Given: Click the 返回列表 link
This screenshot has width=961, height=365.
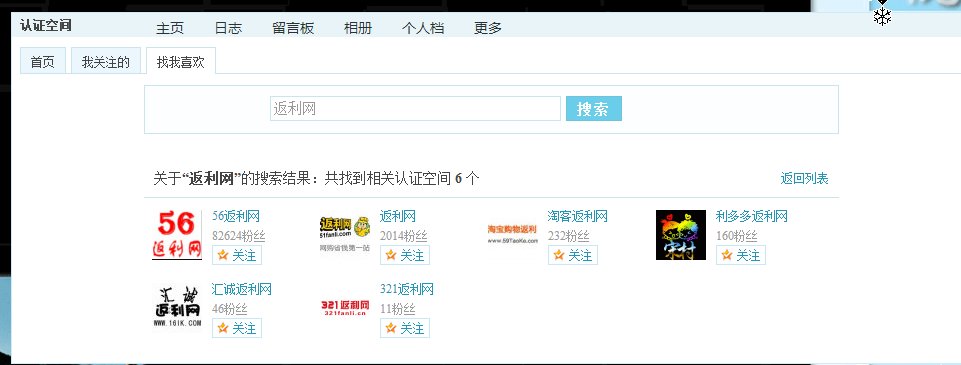Looking at the screenshot, I should pos(804,179).
